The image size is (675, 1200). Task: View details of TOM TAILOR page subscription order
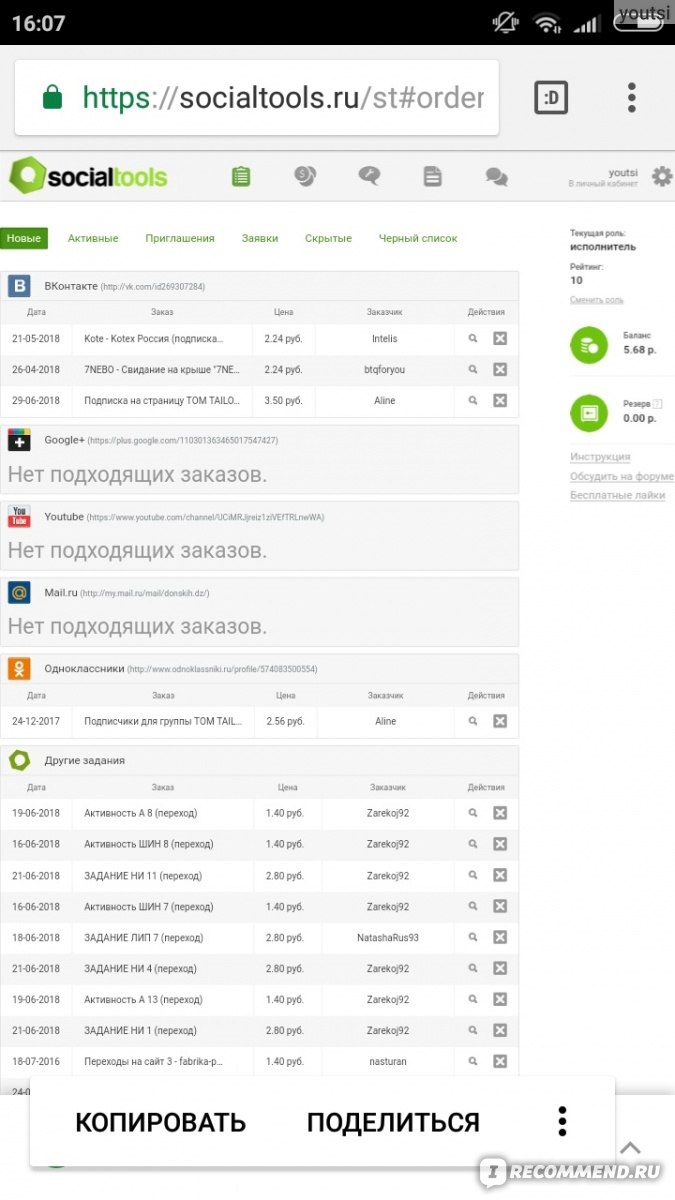pyautogui.click(x=473, y=401)
